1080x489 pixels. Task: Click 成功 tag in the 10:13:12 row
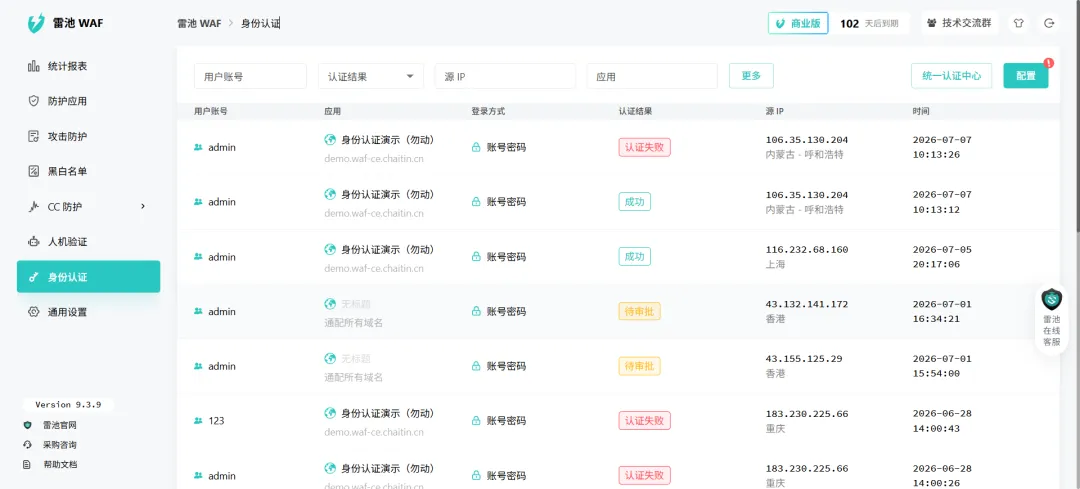[x=634, y=202]
